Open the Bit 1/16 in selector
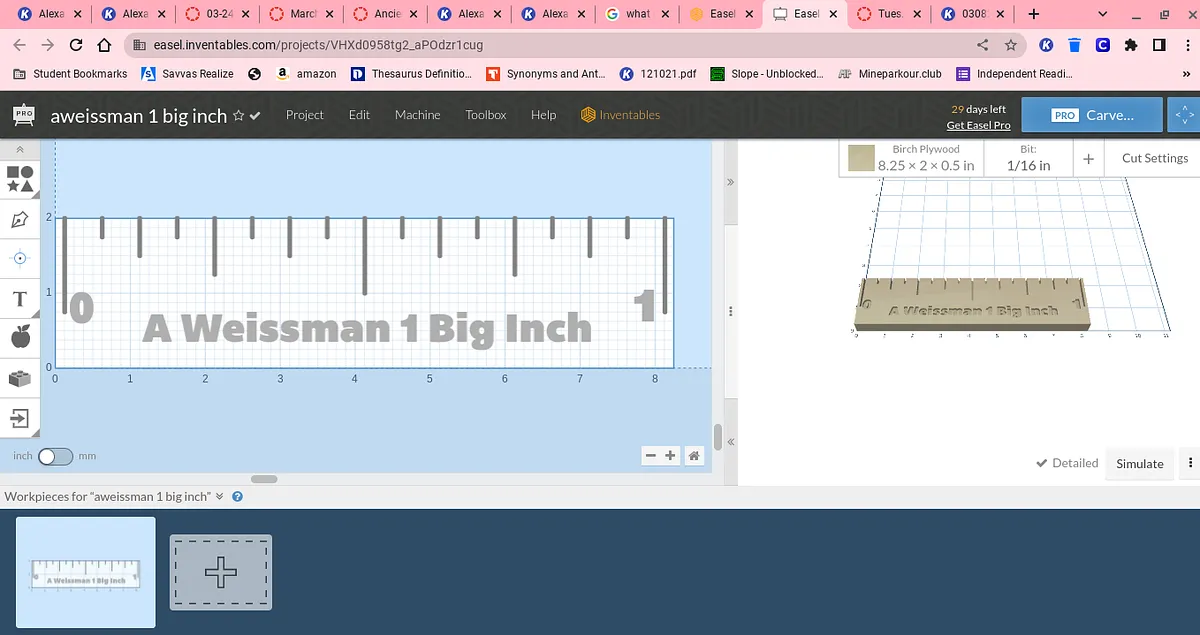The height and width of the screenshot is (635, 1200). click(1028, 158)
